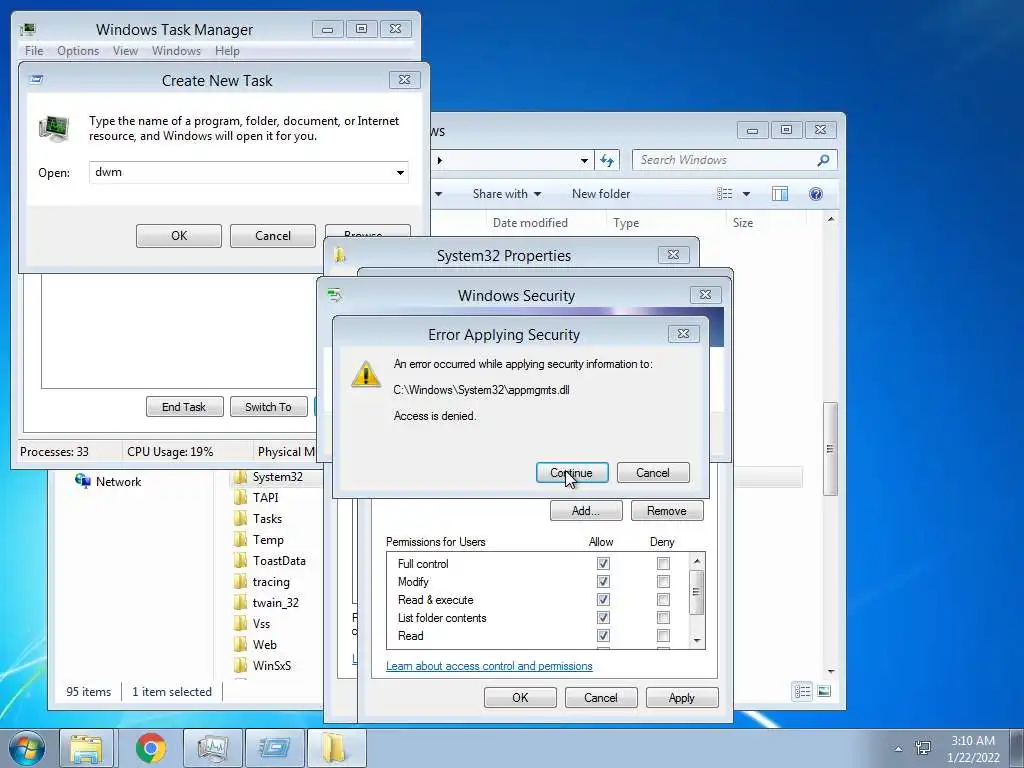
Task: Click New folder in Explorer toolbar
Action: click(x=601, y=194)
